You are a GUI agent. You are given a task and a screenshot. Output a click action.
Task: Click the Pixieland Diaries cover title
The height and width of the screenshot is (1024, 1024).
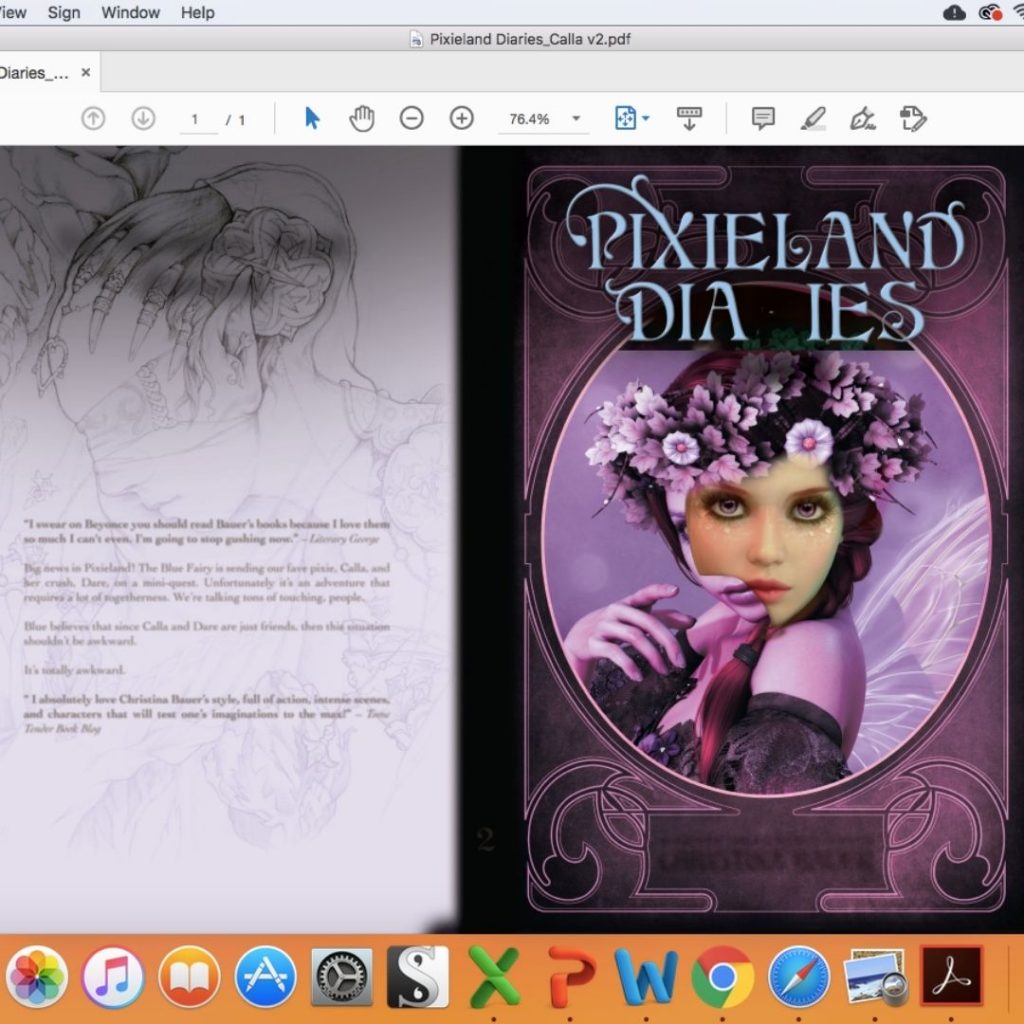[765, 261]
